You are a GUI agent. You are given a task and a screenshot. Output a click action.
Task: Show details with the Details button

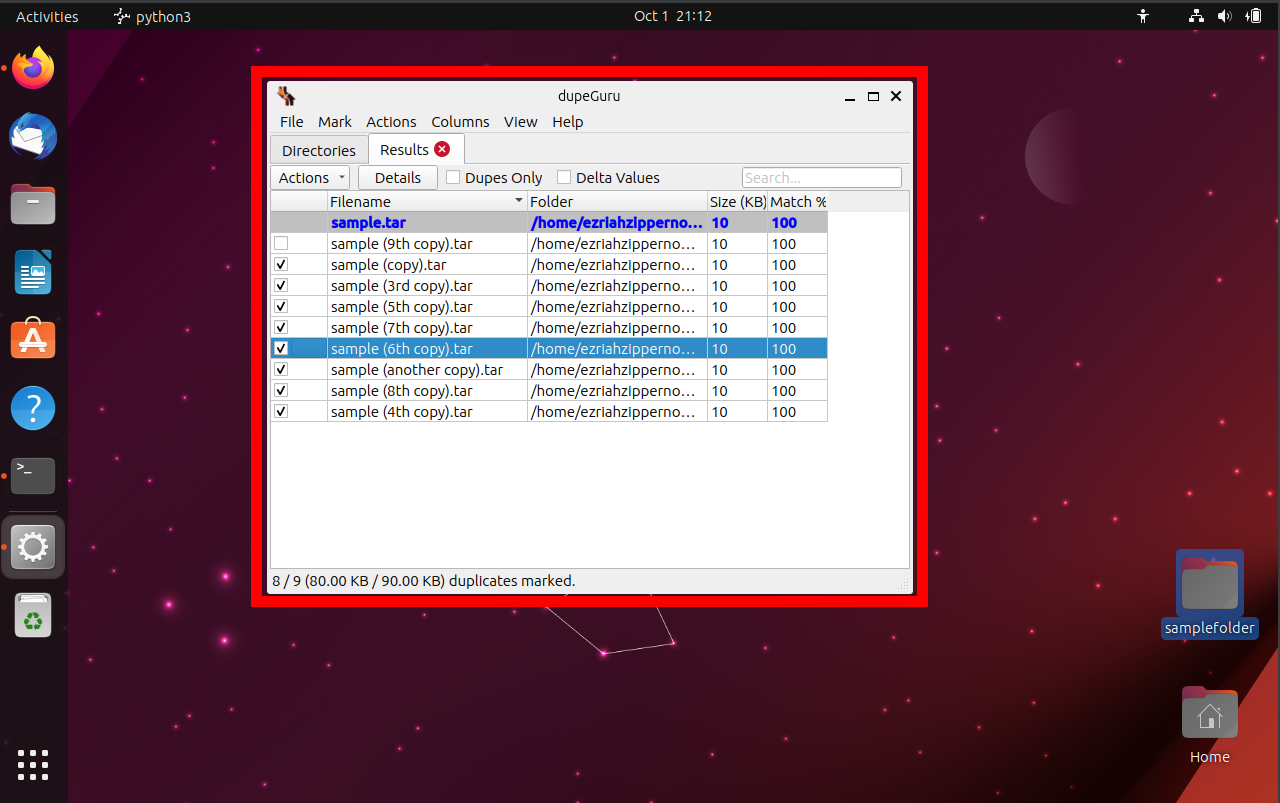397,177
